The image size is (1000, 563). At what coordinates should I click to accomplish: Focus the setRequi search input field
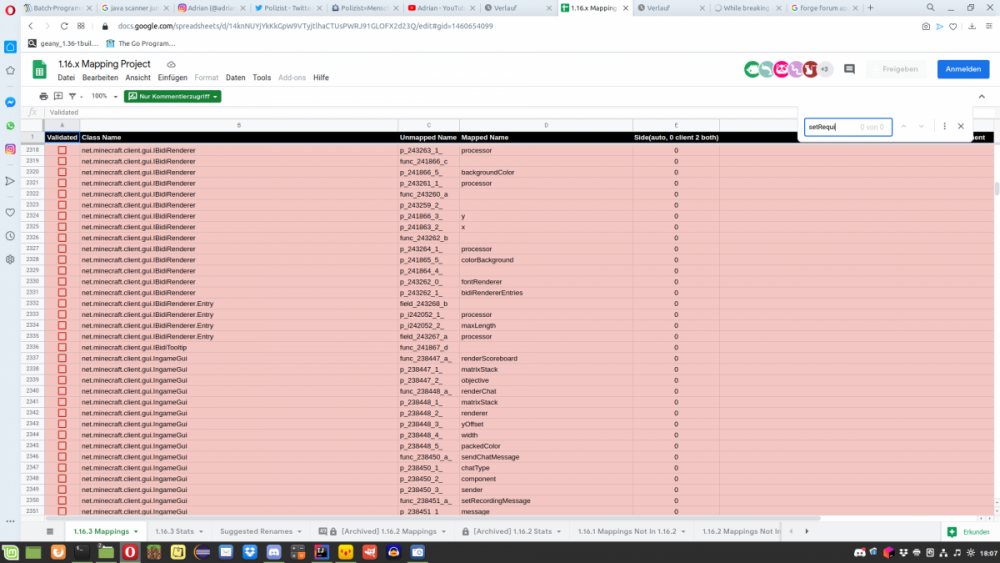point(848,127)
